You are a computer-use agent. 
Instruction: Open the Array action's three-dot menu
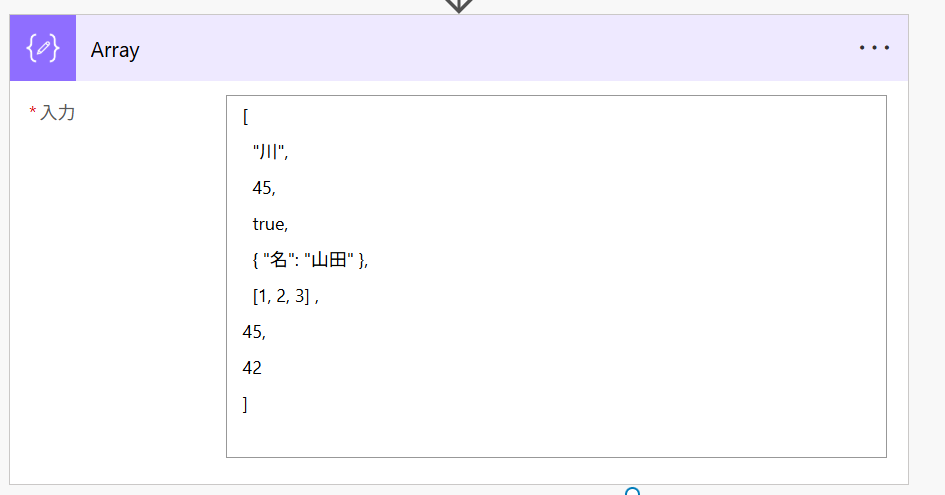click(x=873, y=48)
